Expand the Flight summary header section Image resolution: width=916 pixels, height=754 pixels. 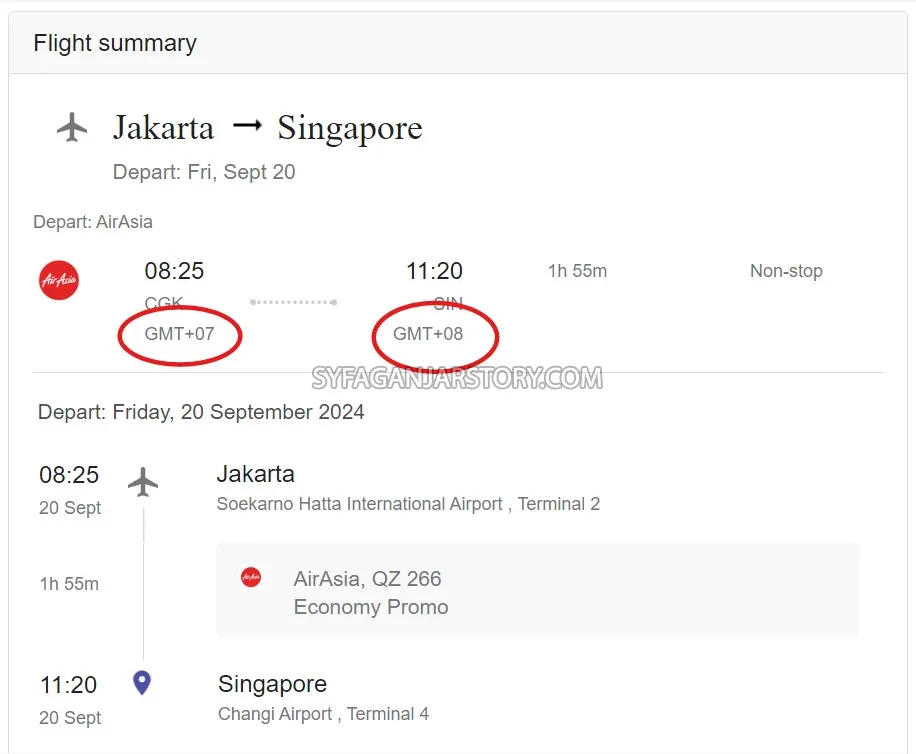coord(114,42)
